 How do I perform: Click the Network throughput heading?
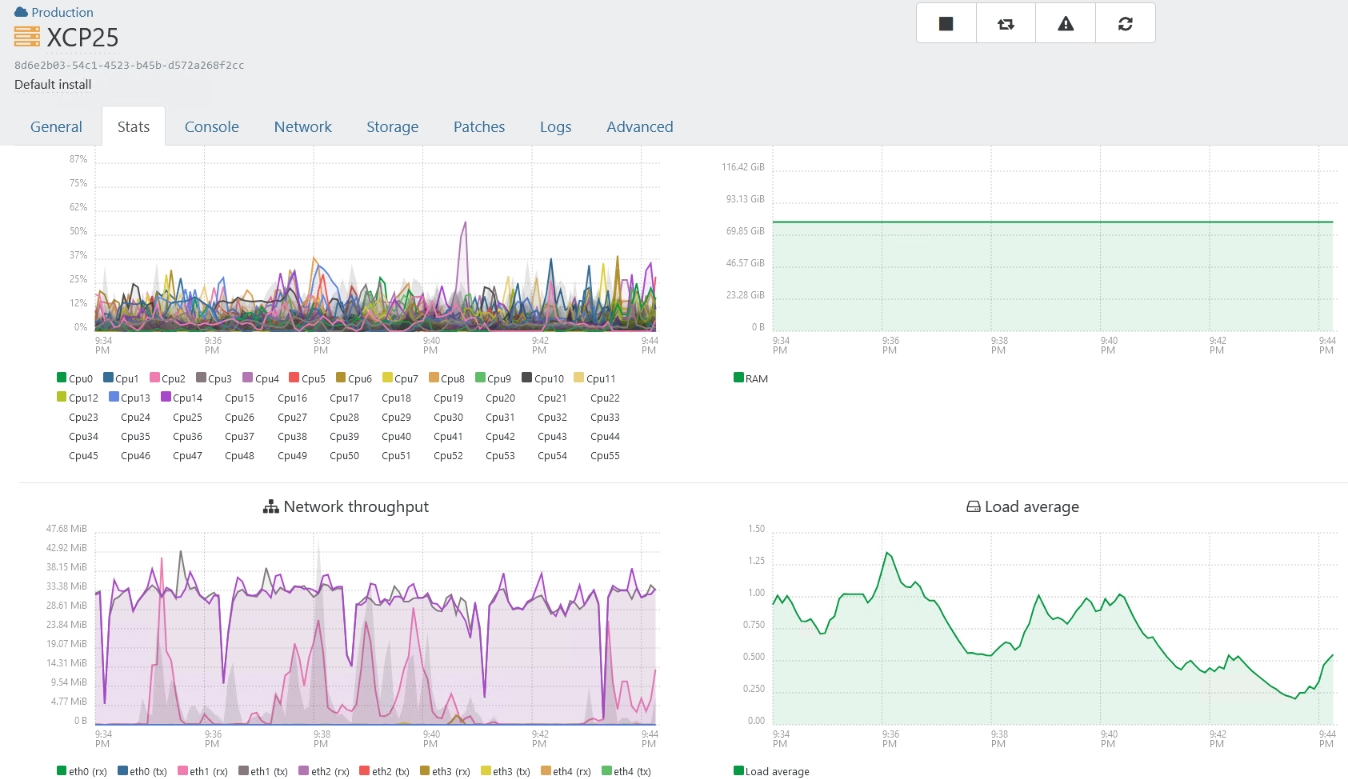(x=356, y=507)
